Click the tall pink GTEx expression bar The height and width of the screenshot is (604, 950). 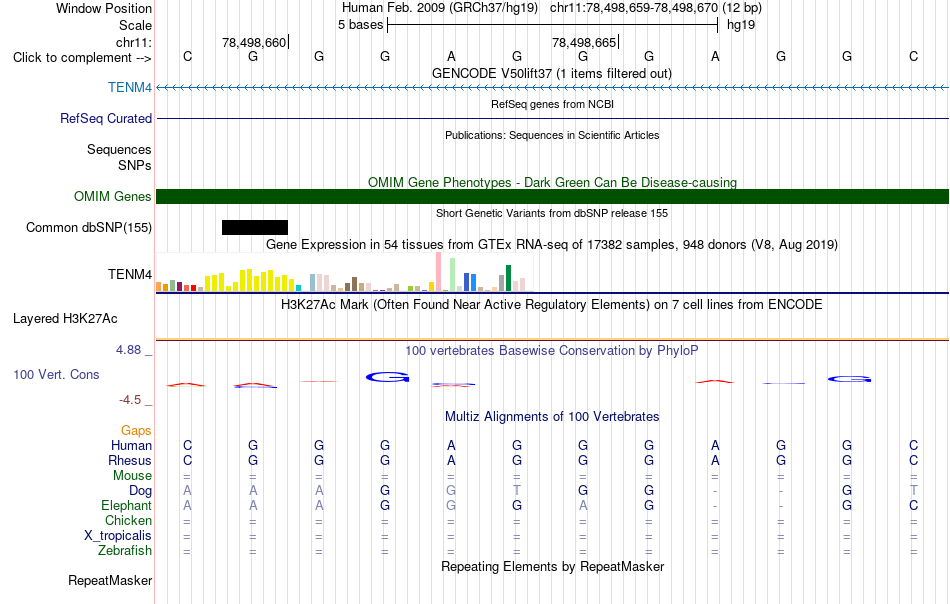point(438,272)
